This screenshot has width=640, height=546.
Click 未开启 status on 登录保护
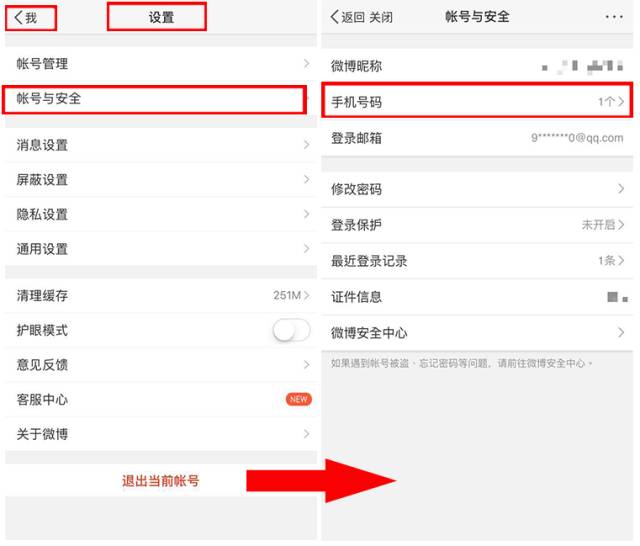tap(598, 224)
